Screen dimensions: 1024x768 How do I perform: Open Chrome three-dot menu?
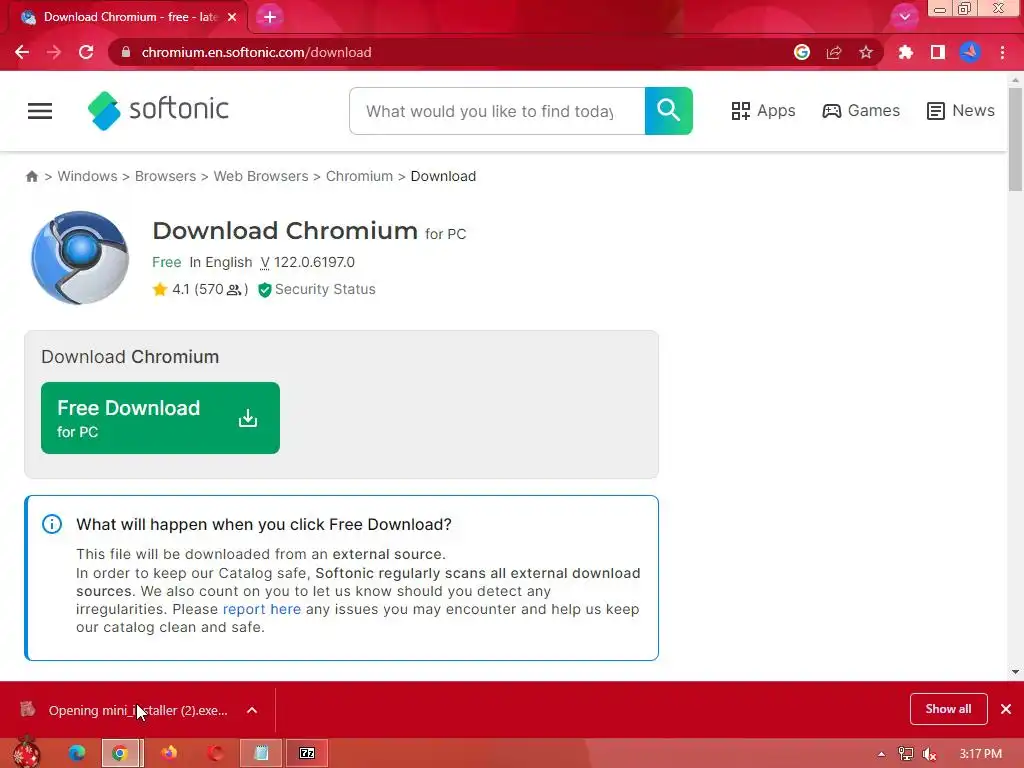(x=1002, y=52)
